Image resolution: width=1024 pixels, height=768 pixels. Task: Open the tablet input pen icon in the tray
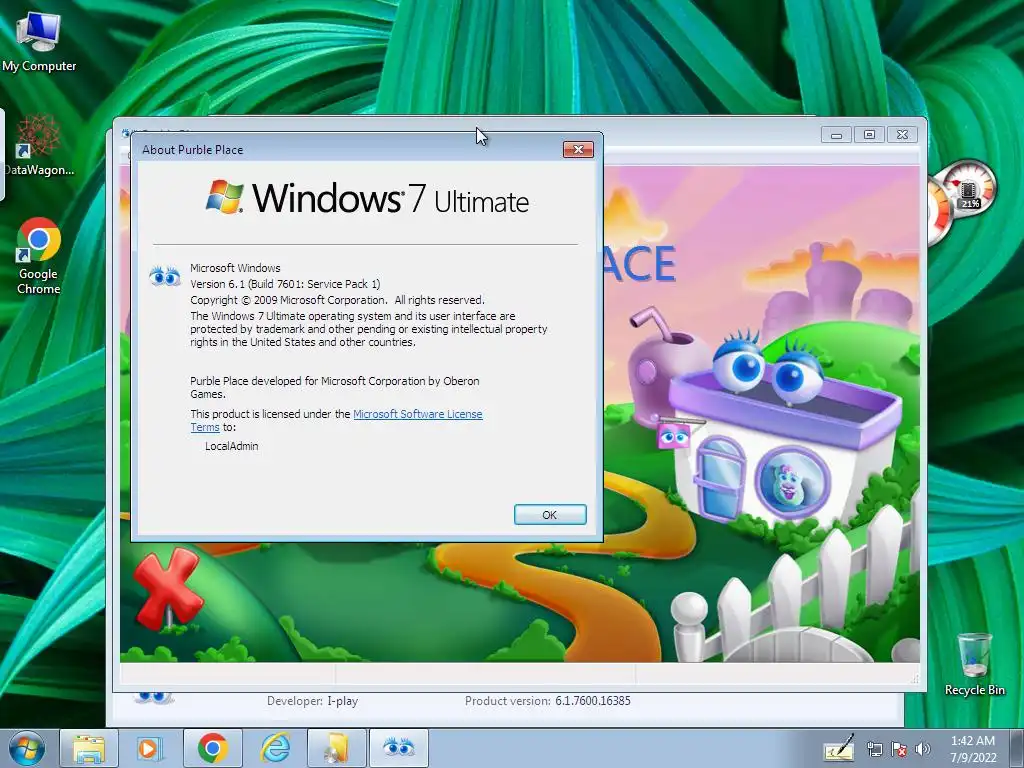(x=839, y=749)
